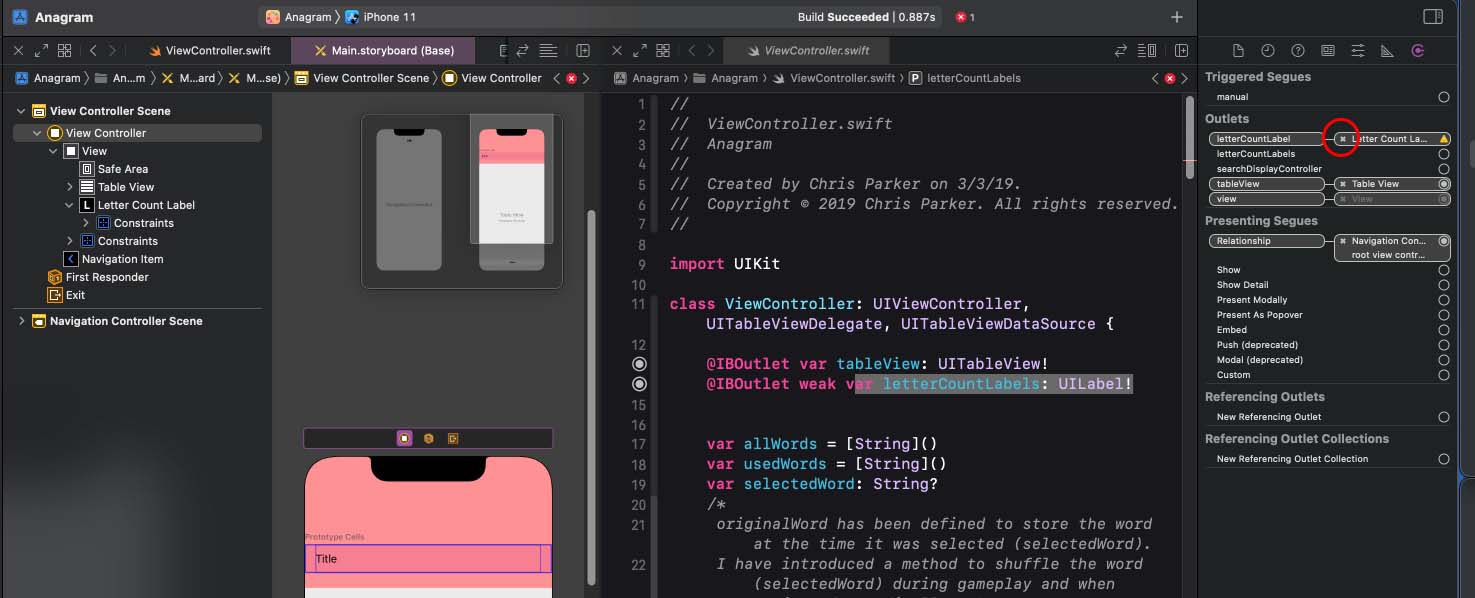The height and width of the screenshot is (598, 1475).
Task: Open the Identity inspector
Action: coord(1328,50)
